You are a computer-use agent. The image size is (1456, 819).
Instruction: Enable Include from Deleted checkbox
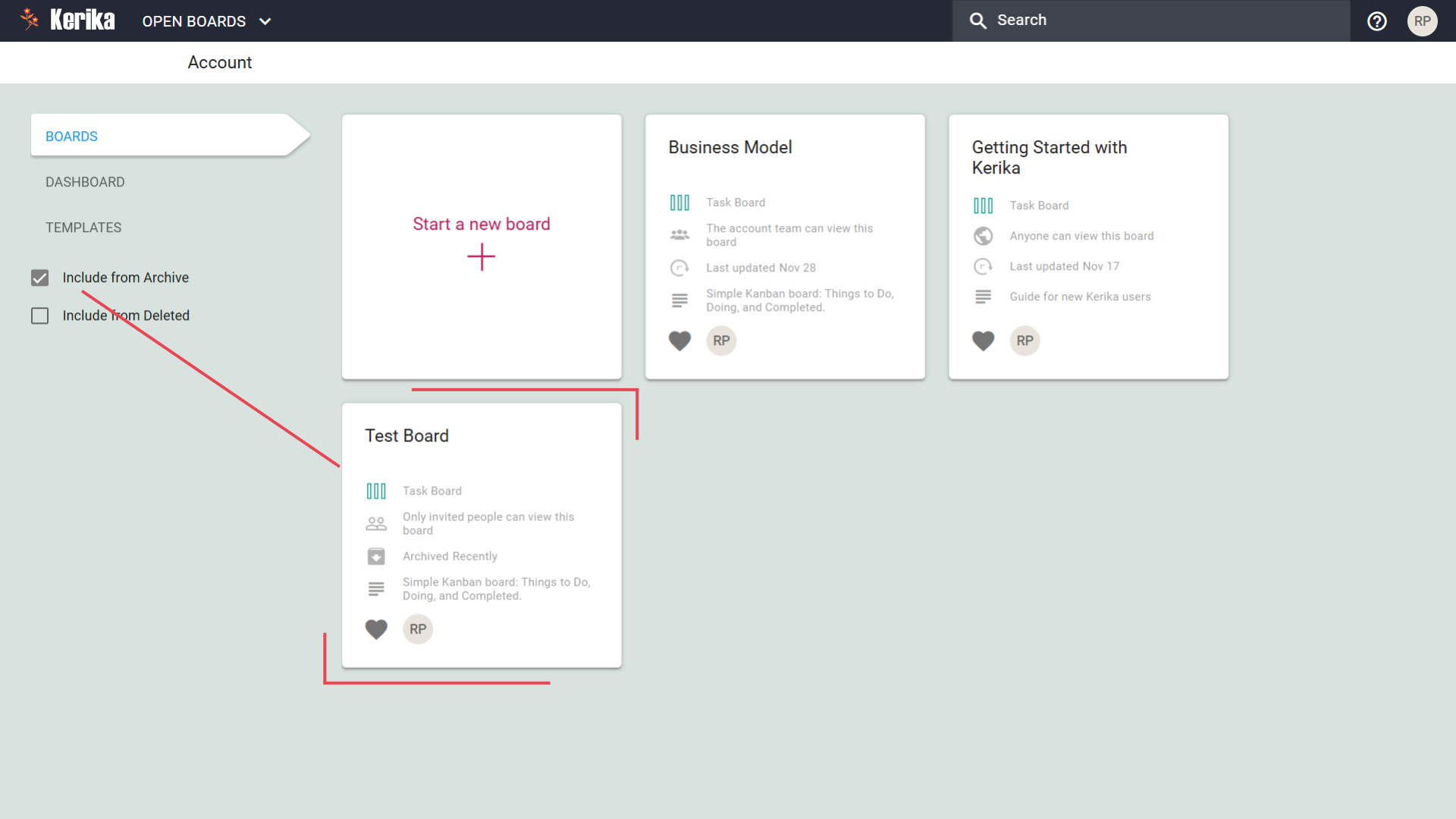[x=40, y=316]
